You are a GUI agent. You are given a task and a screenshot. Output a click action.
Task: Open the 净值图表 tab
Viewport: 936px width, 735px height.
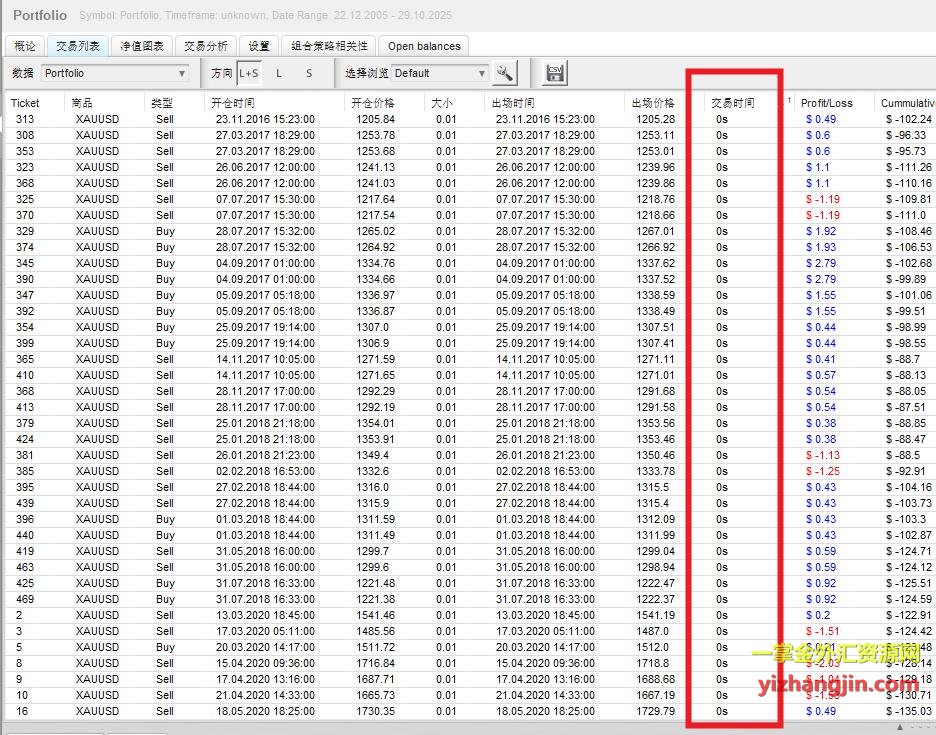pyautogui.click(x=142, y=46)
